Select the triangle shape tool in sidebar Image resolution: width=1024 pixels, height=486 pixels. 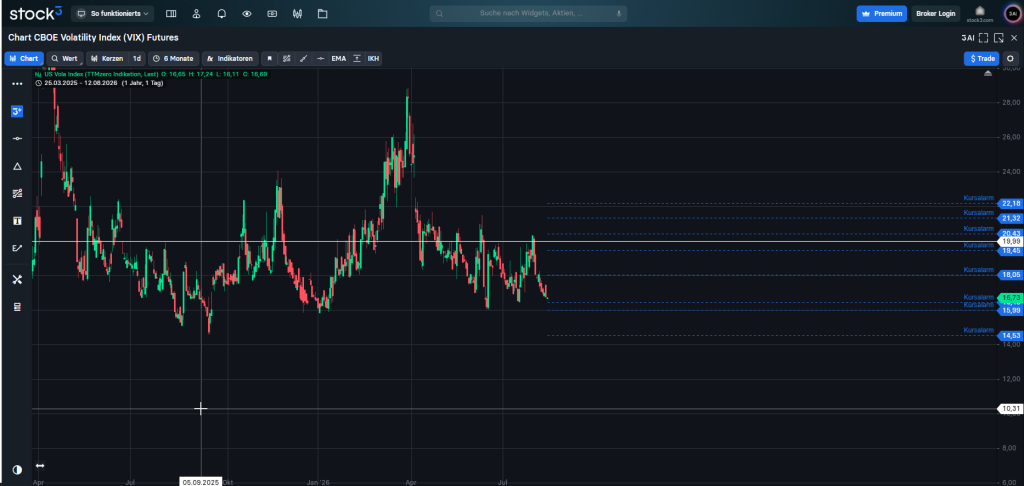tap(18, 166)
